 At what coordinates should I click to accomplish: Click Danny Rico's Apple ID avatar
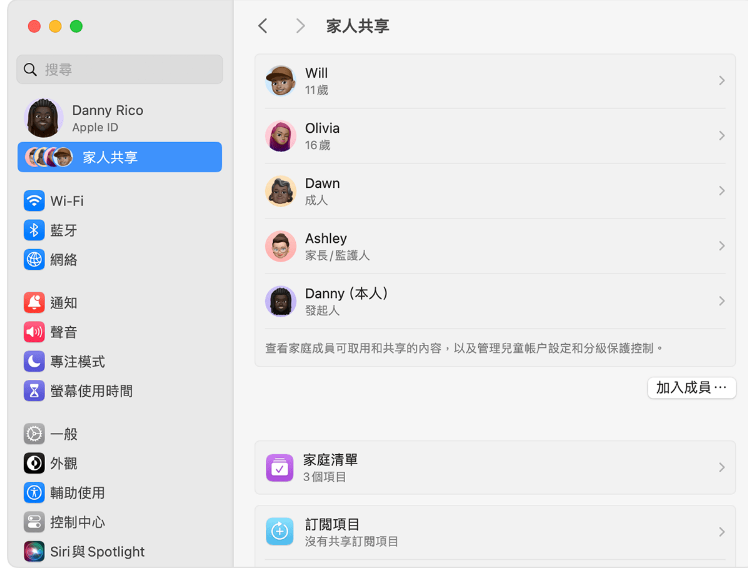pos(43,118)
